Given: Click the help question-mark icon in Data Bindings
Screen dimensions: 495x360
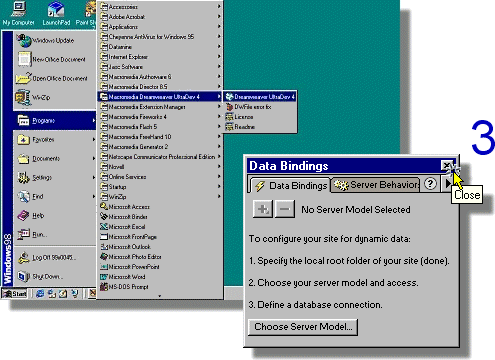Looking at the screenshot, I should pos(430,184).
